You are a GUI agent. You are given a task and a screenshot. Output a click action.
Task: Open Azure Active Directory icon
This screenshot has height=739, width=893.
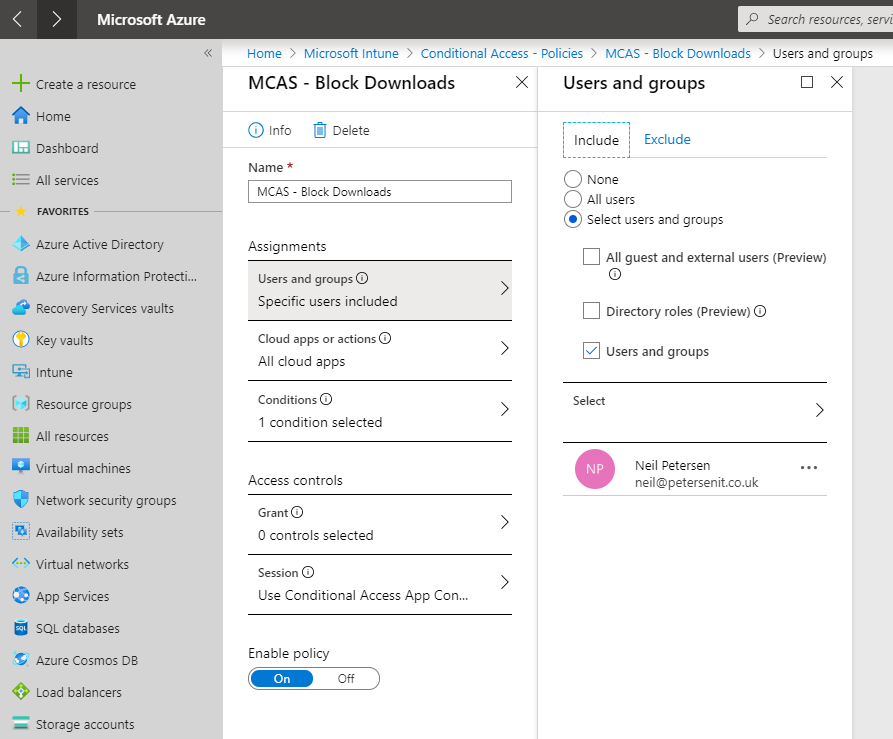21,244
